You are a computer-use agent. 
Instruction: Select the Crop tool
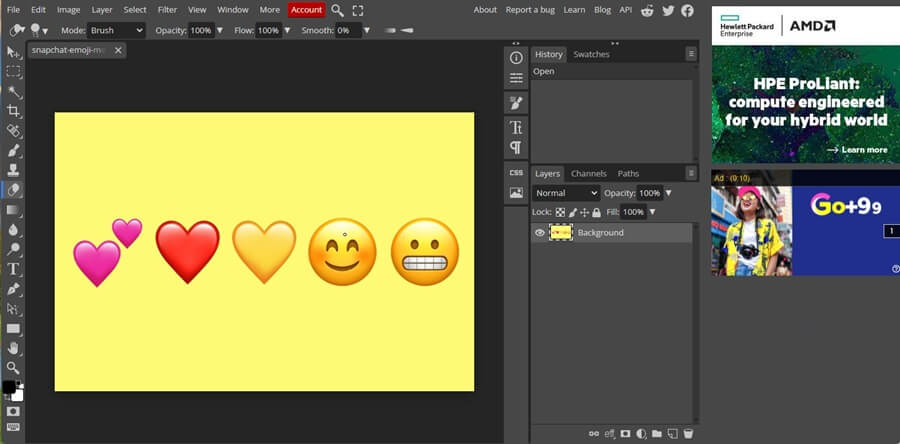click(x=13, y=111)
